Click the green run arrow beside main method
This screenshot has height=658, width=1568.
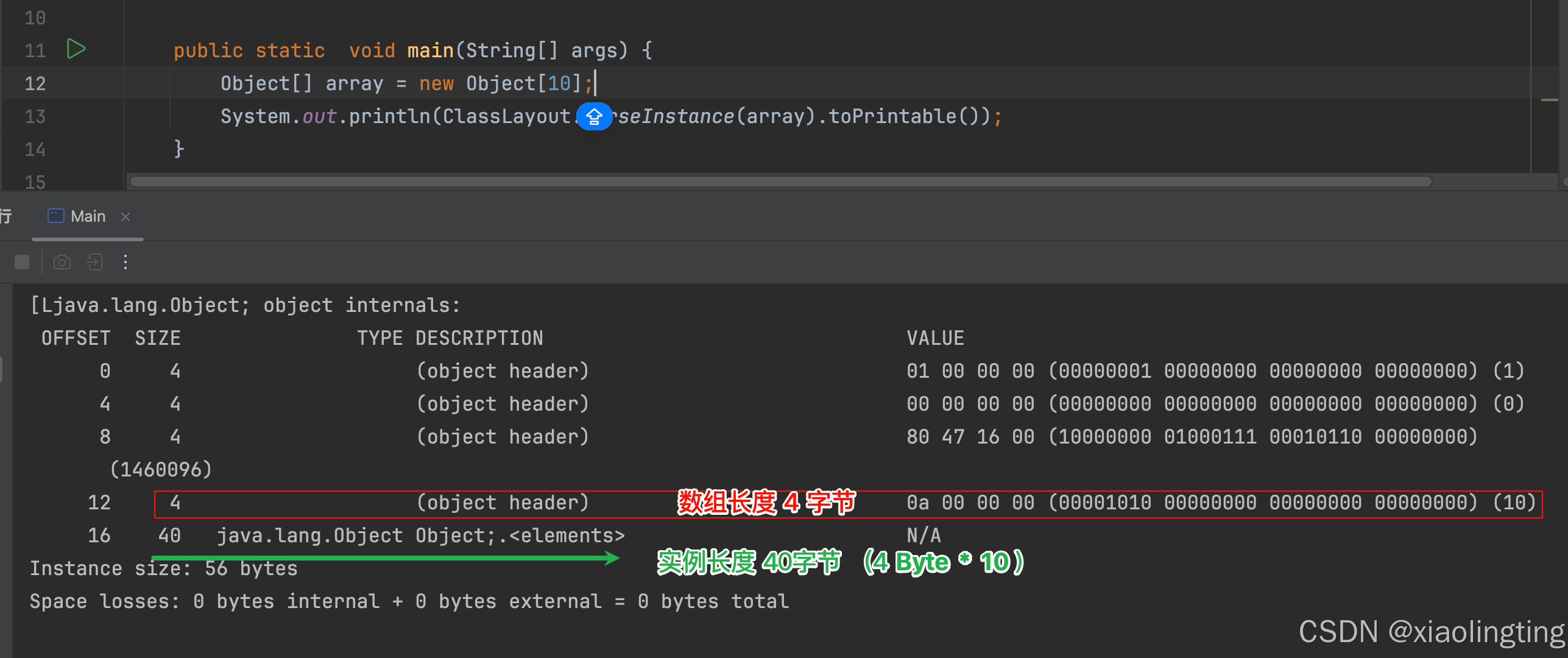[x=76, y=49]
